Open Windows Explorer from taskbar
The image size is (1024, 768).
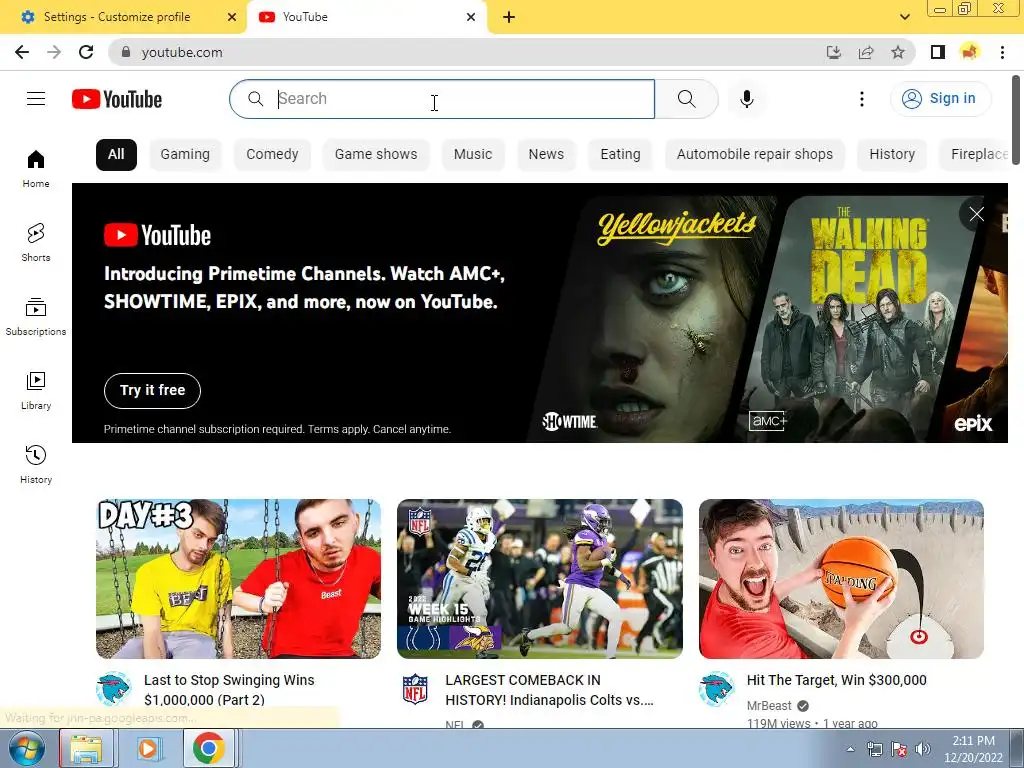tap(87, 748)
